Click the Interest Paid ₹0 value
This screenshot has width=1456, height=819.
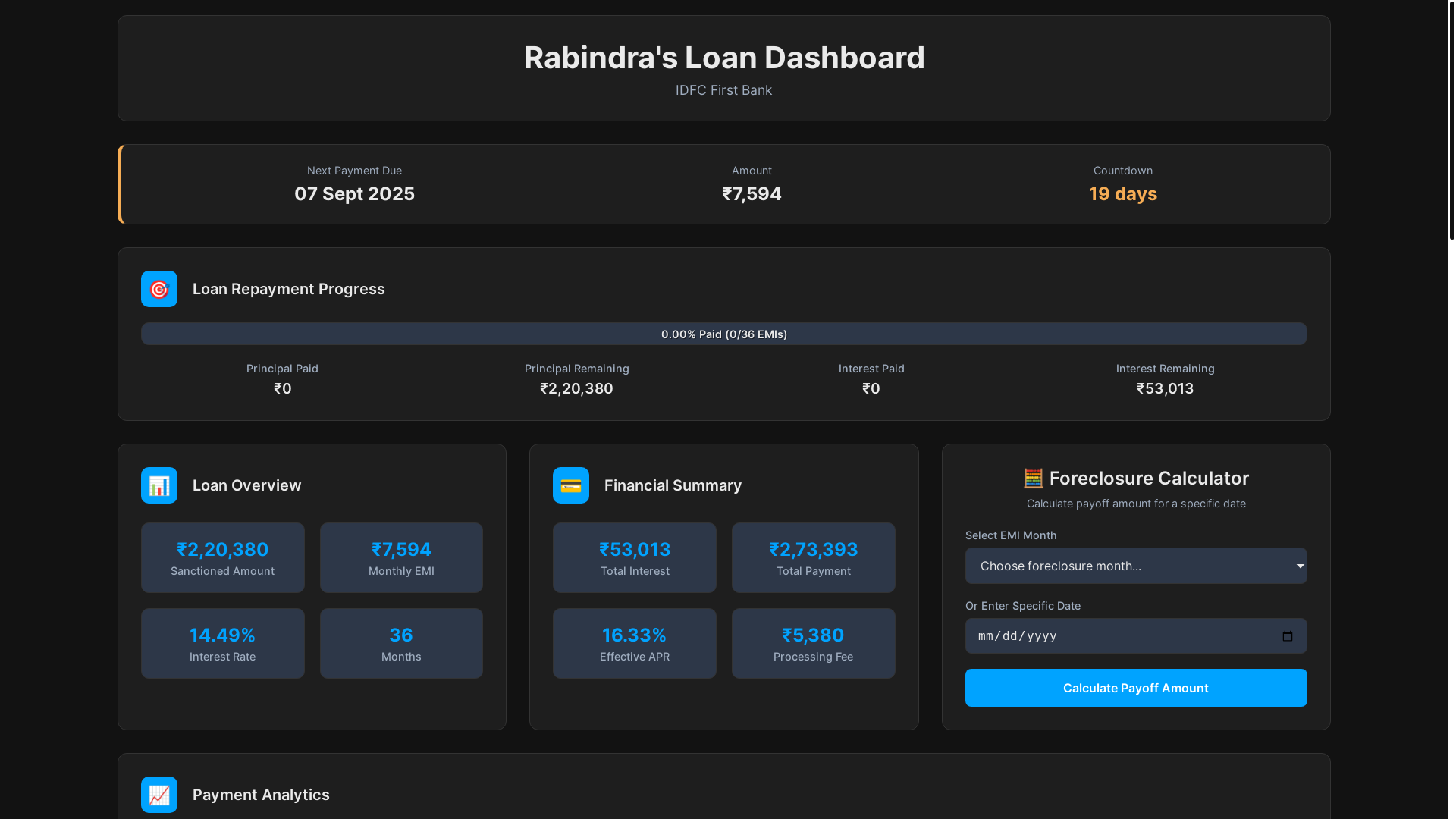pyautogui.click(x=871, y=388)
